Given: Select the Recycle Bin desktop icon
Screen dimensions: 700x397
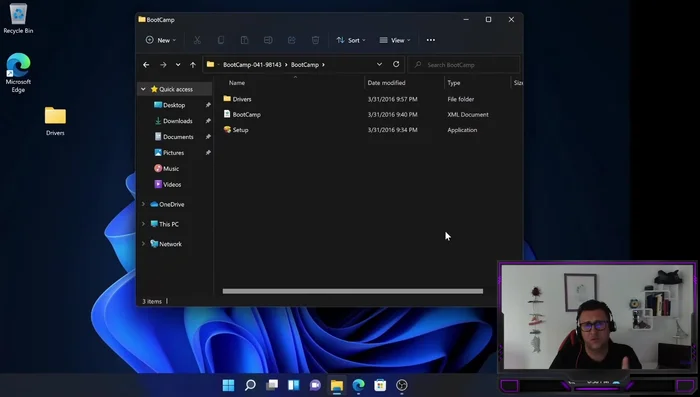Looking at the screenshot, I should pos(18,19).
